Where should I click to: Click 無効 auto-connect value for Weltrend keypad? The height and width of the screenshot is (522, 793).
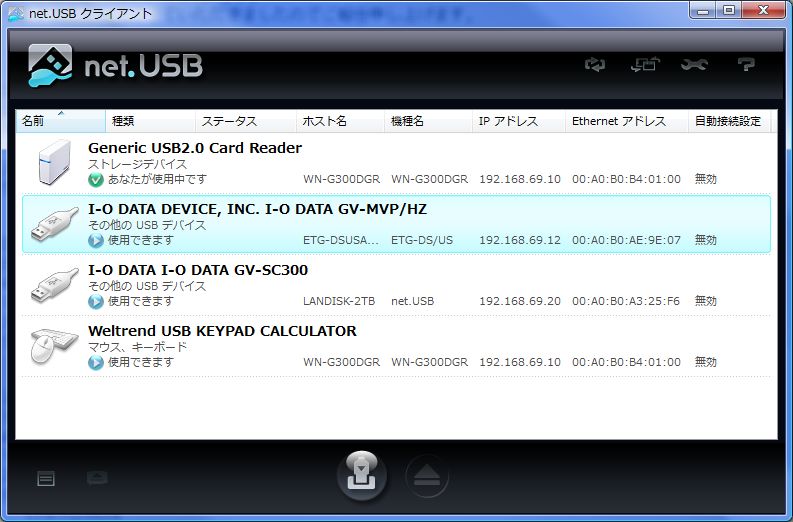click(x=706, y=362)
